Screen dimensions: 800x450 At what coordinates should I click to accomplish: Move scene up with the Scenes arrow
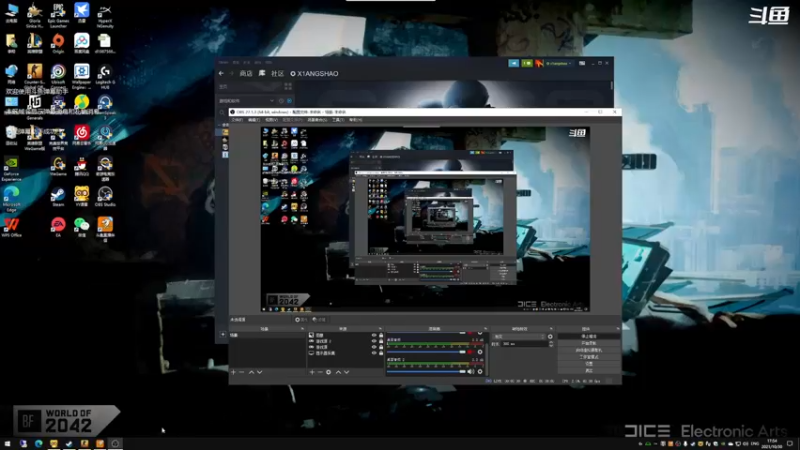[252, 372]
